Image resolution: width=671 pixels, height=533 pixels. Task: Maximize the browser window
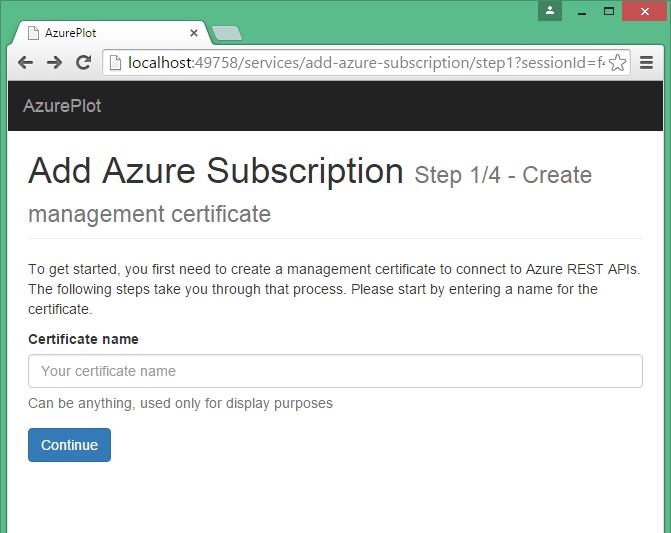pyautogui.click(x=609, y=11)
